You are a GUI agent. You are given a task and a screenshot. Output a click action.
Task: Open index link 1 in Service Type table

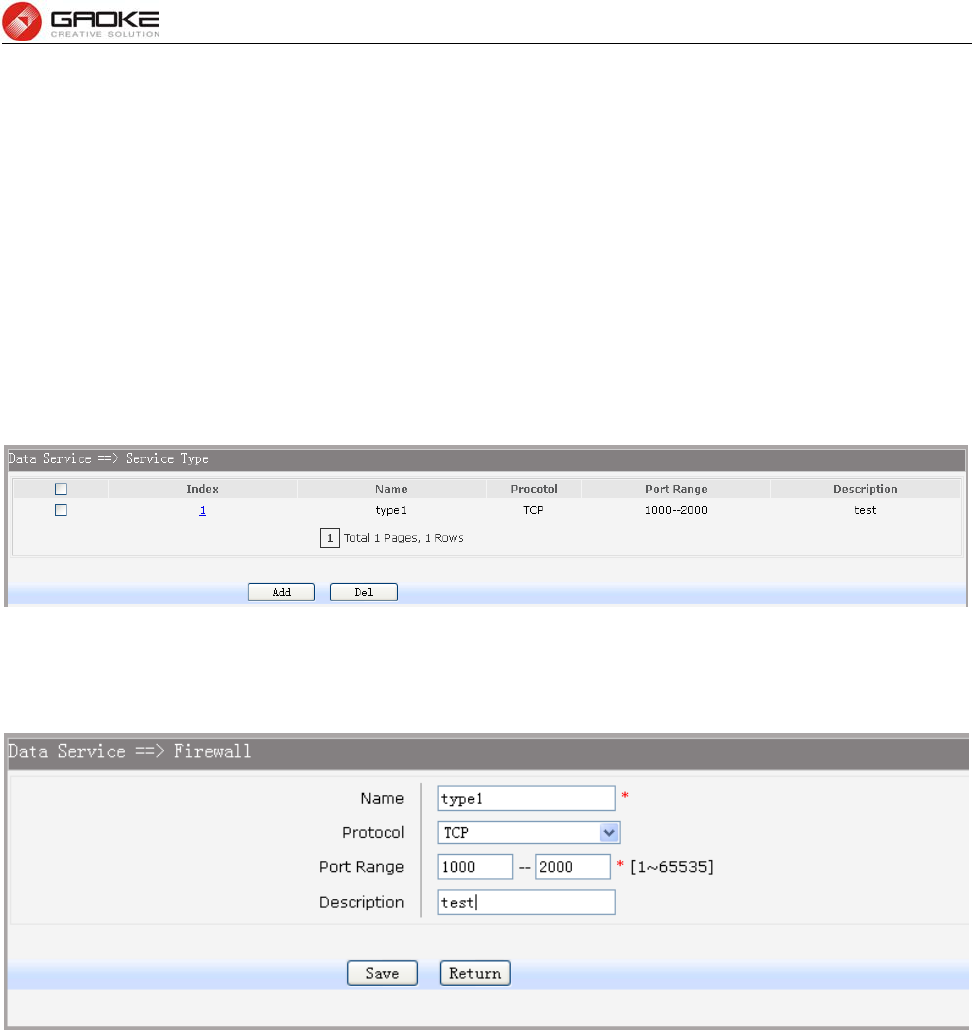click(202, 510)
